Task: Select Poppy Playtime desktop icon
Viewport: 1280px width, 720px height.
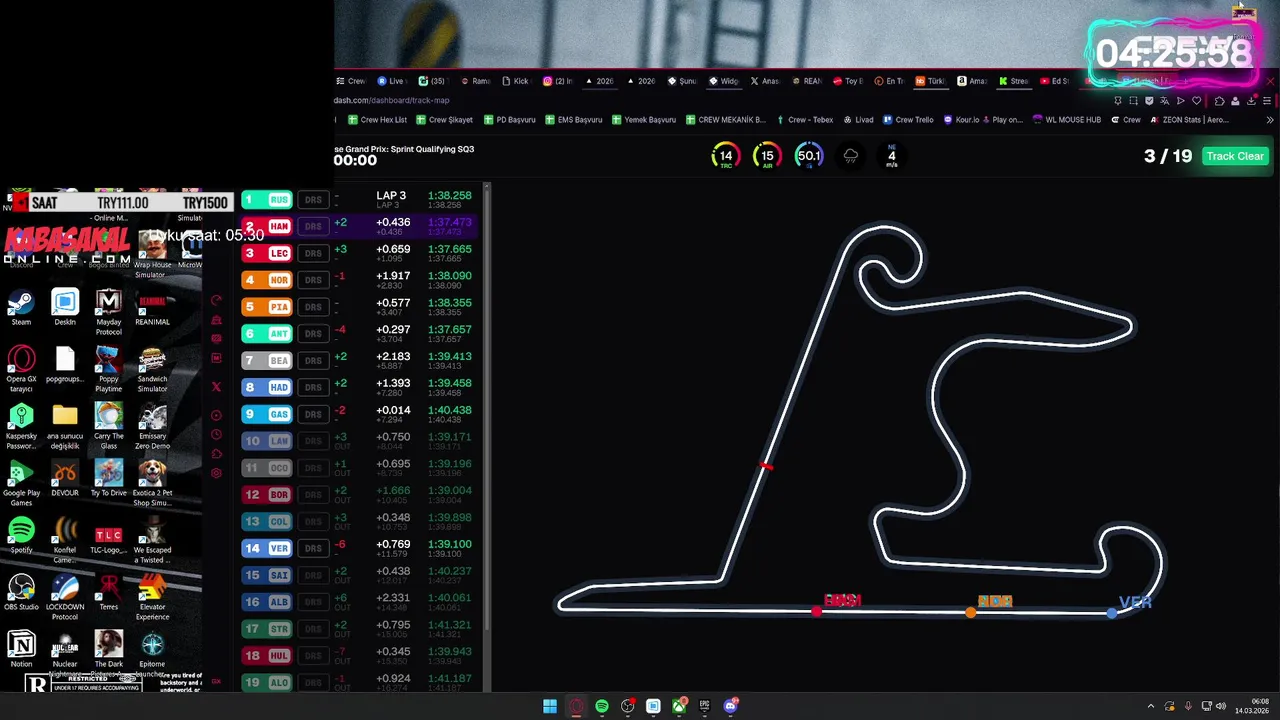Action: click(x=109, y=369)
